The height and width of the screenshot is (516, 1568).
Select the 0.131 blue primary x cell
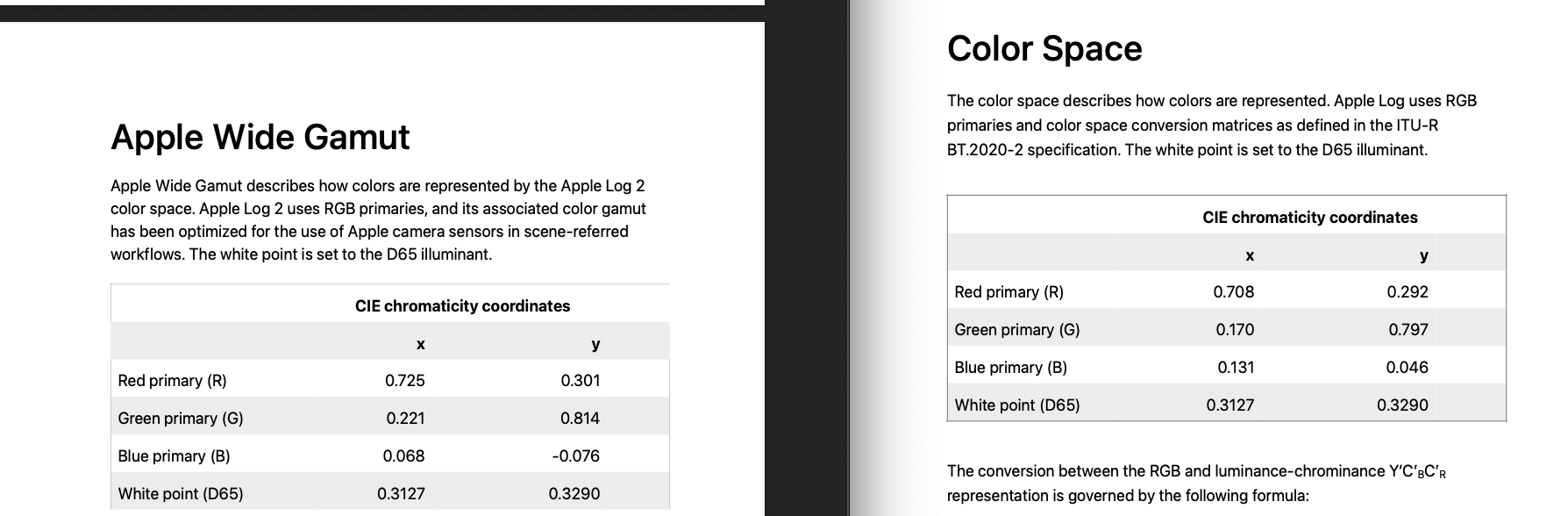click(1236, 368)
